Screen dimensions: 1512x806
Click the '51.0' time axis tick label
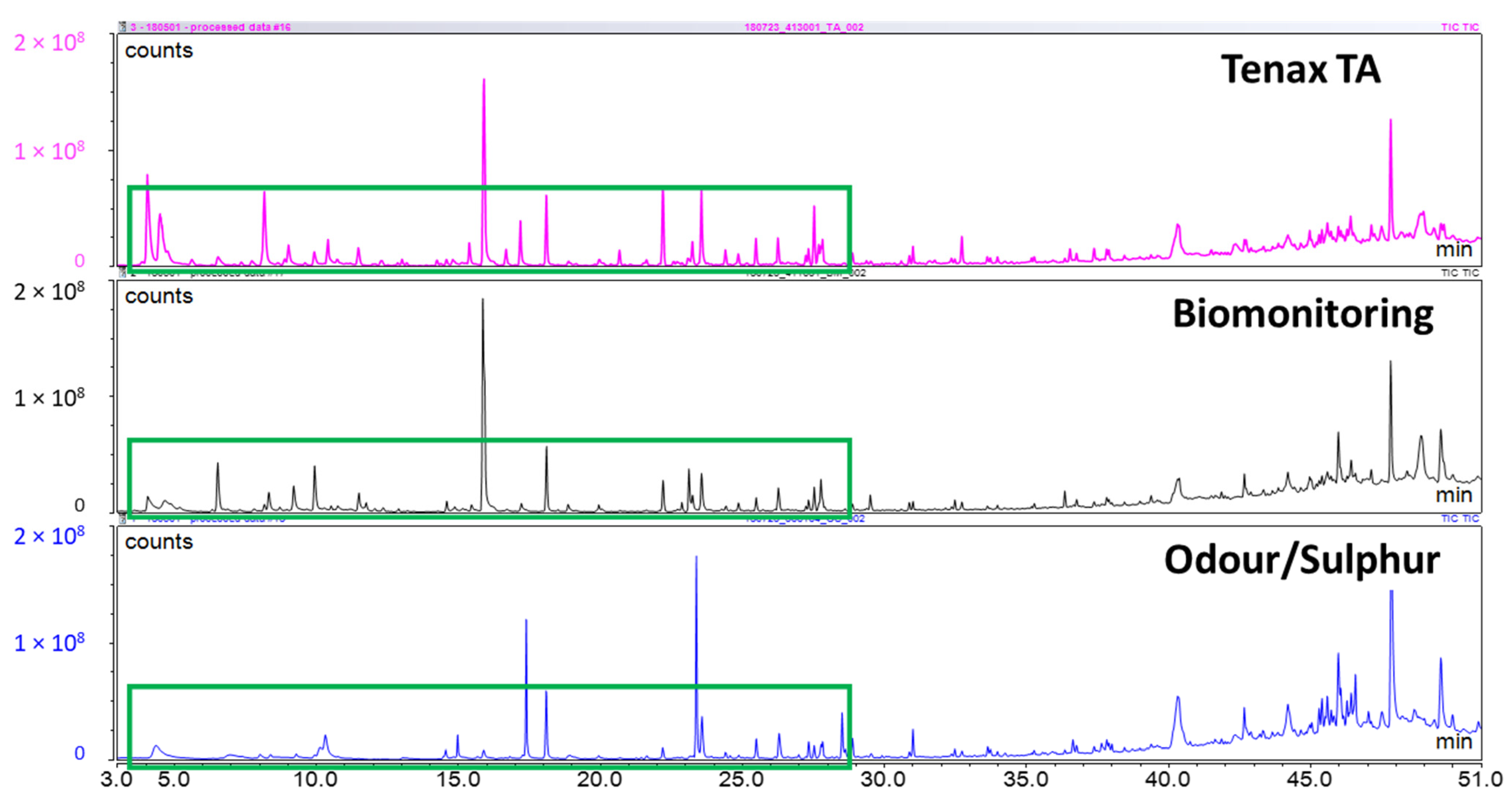pyautogui.click(x=1481, y=780)
